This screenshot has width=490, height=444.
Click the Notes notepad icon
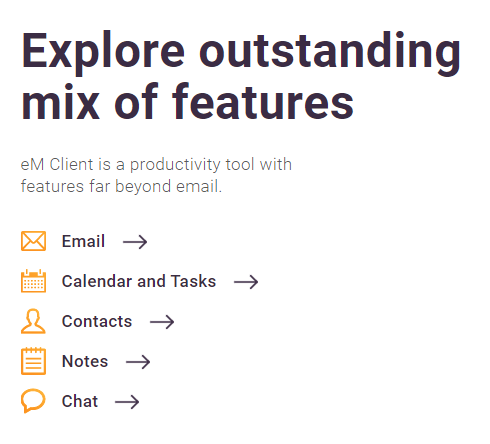click(33, 361)
